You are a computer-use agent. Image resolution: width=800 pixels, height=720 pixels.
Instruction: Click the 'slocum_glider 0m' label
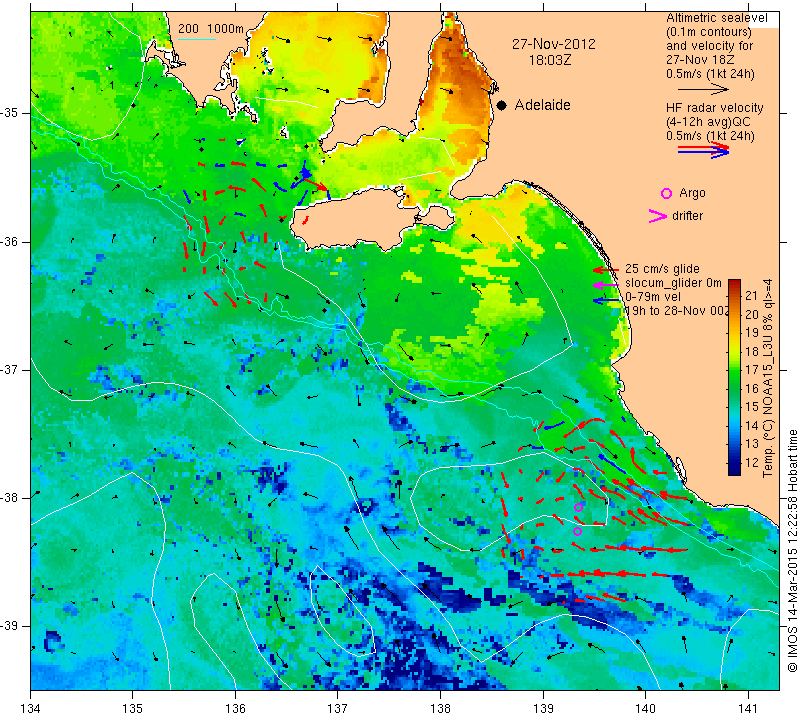(x=673, y=283)
